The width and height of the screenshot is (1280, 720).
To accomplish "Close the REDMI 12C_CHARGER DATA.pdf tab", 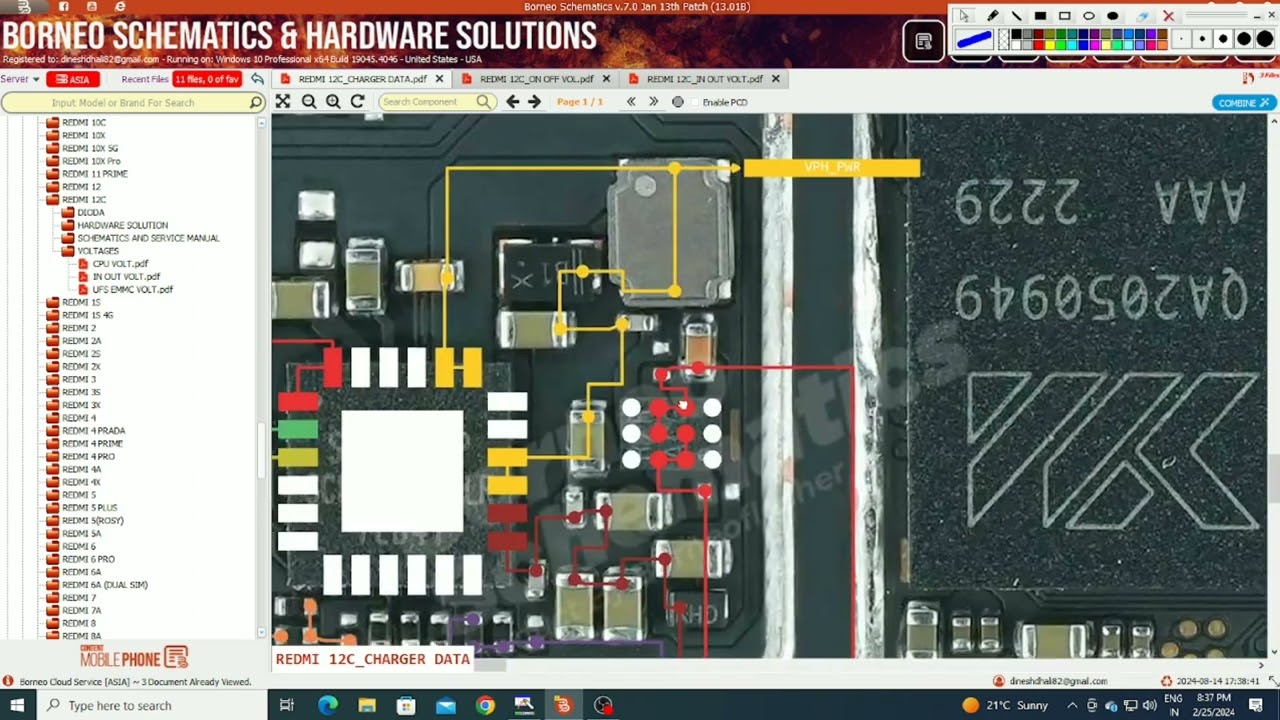I will (x=439, y=79).
